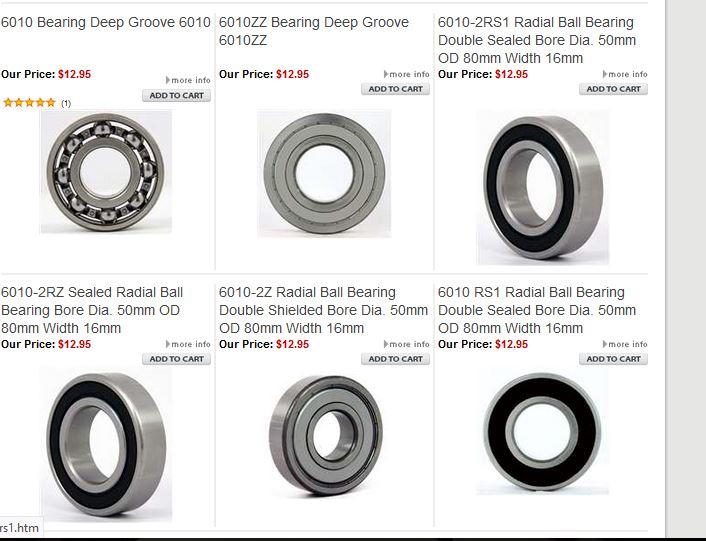Add the 6010-2Z shielded bearing to cart

coord(395,359)
